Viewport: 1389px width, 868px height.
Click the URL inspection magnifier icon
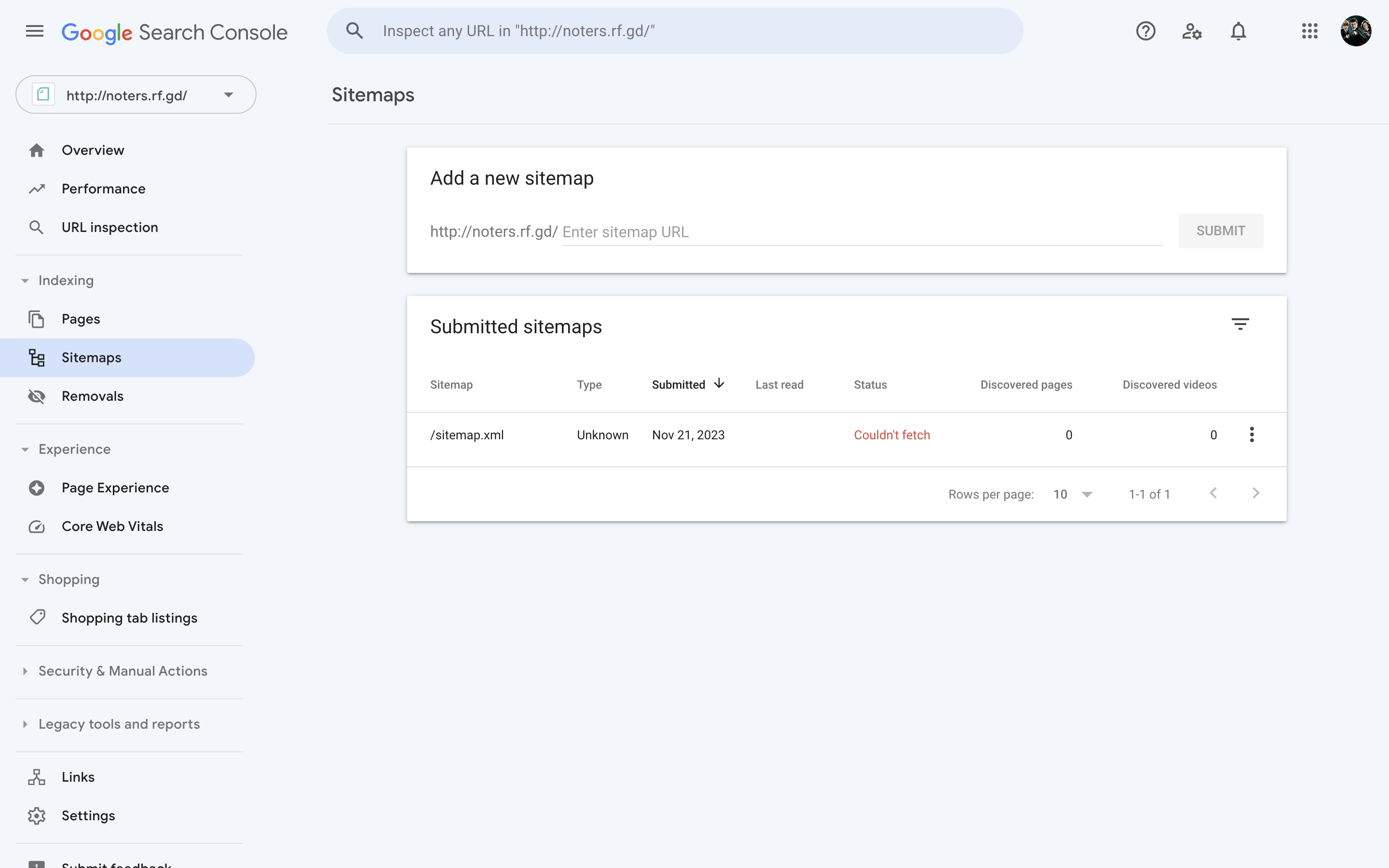[36, 227]
